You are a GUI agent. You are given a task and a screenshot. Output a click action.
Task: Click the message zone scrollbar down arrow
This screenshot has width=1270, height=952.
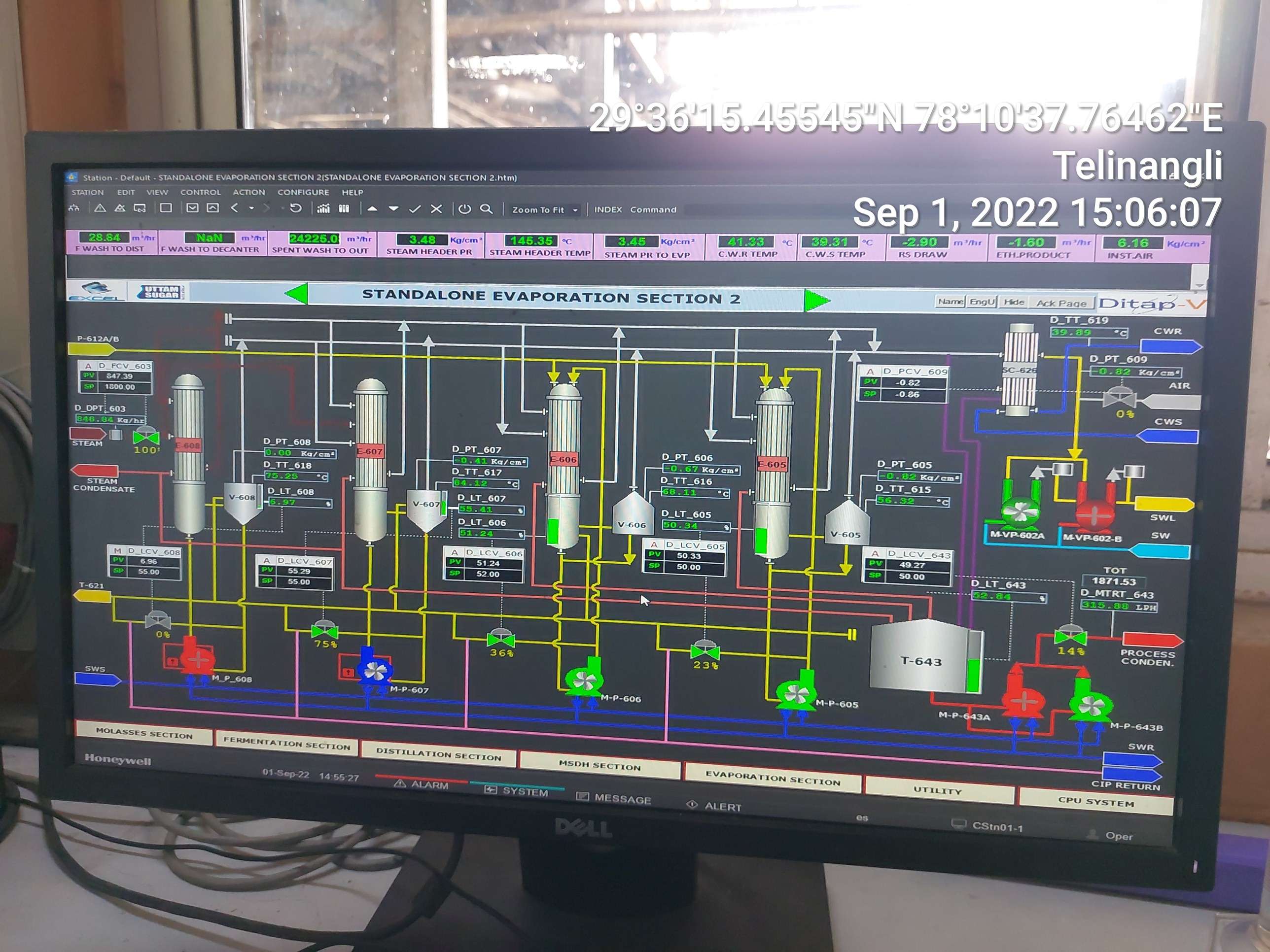point(1199,285)
